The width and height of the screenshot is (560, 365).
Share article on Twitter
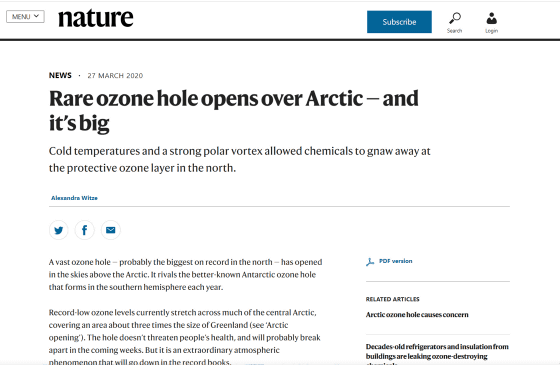(59, 230)
